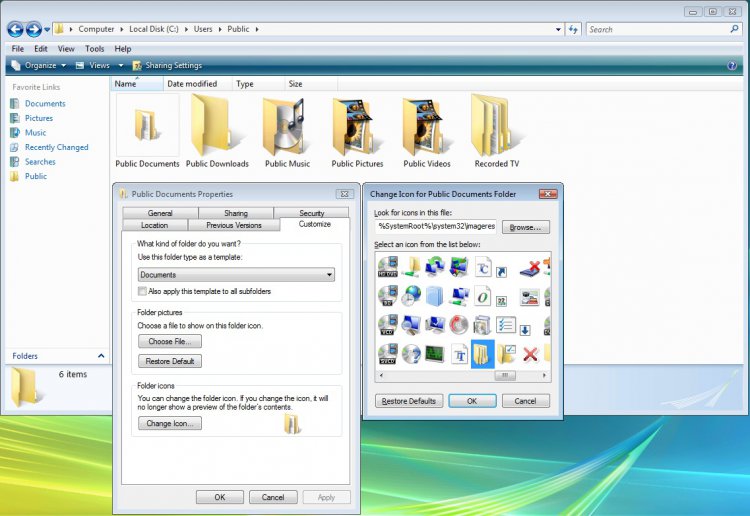Switch to the General tab

(x=160, y=213)
